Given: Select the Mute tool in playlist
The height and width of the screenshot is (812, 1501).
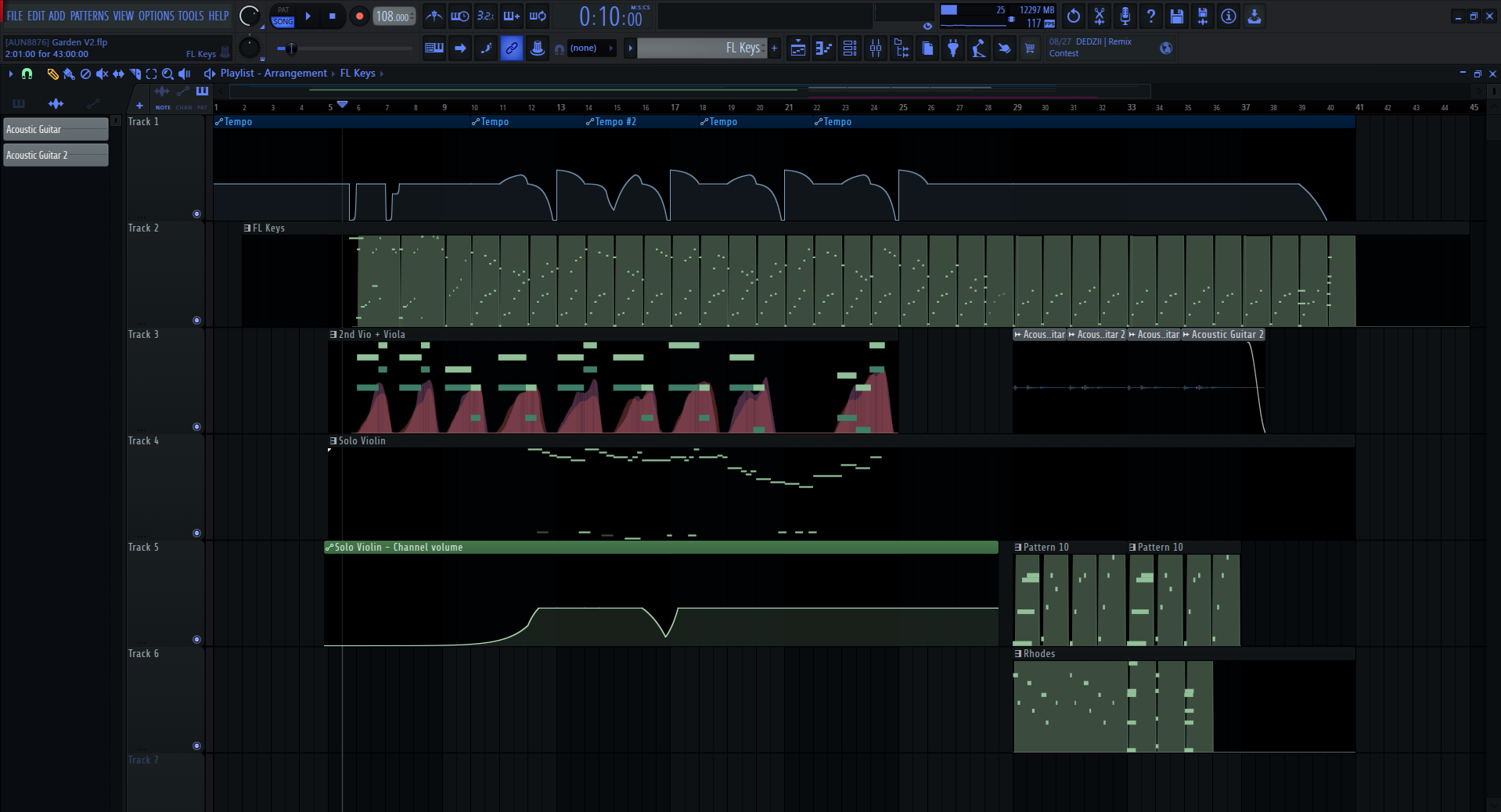Looking at the screenshot, I should 102,74.
